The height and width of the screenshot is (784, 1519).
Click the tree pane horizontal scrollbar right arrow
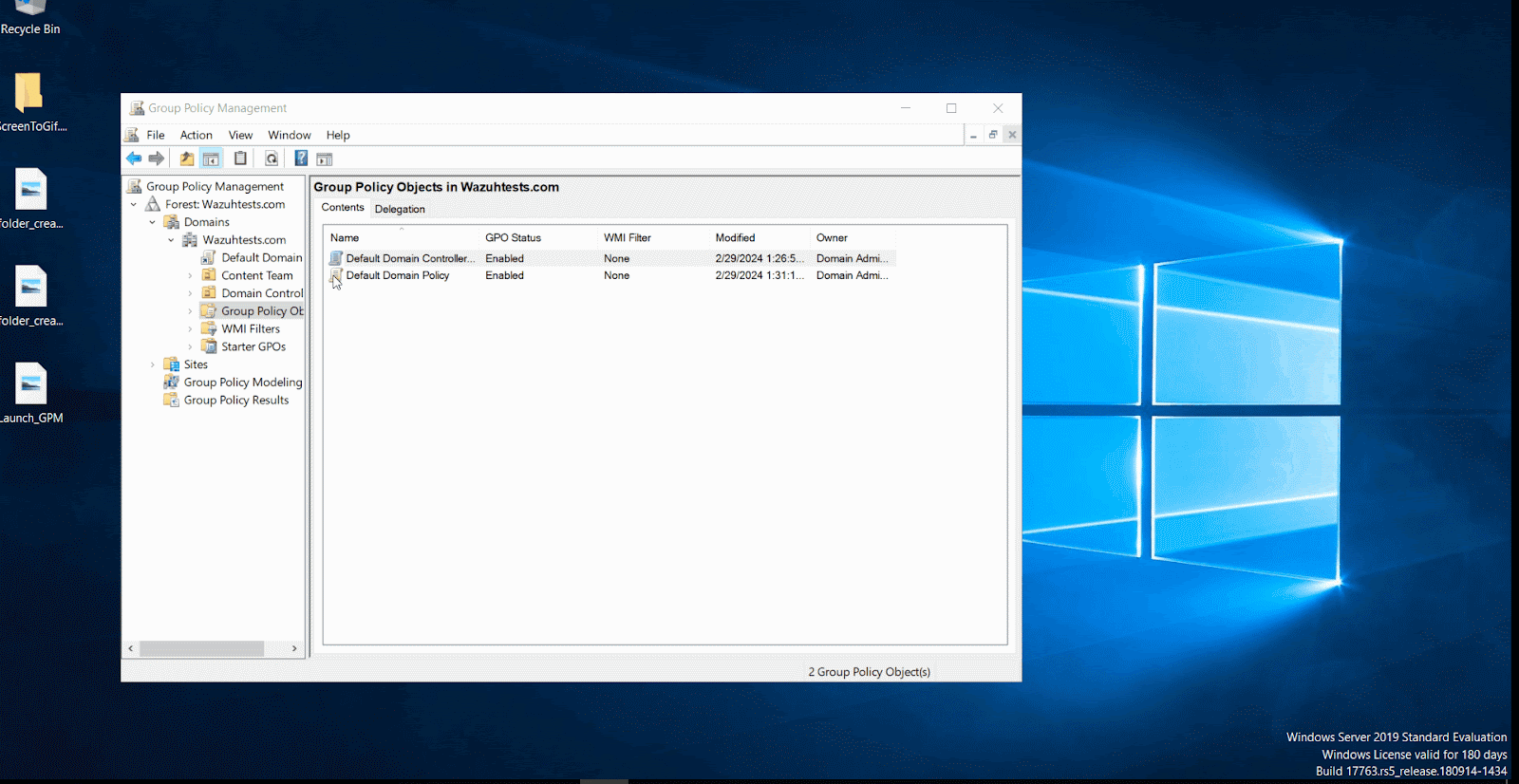pos(294,648)
